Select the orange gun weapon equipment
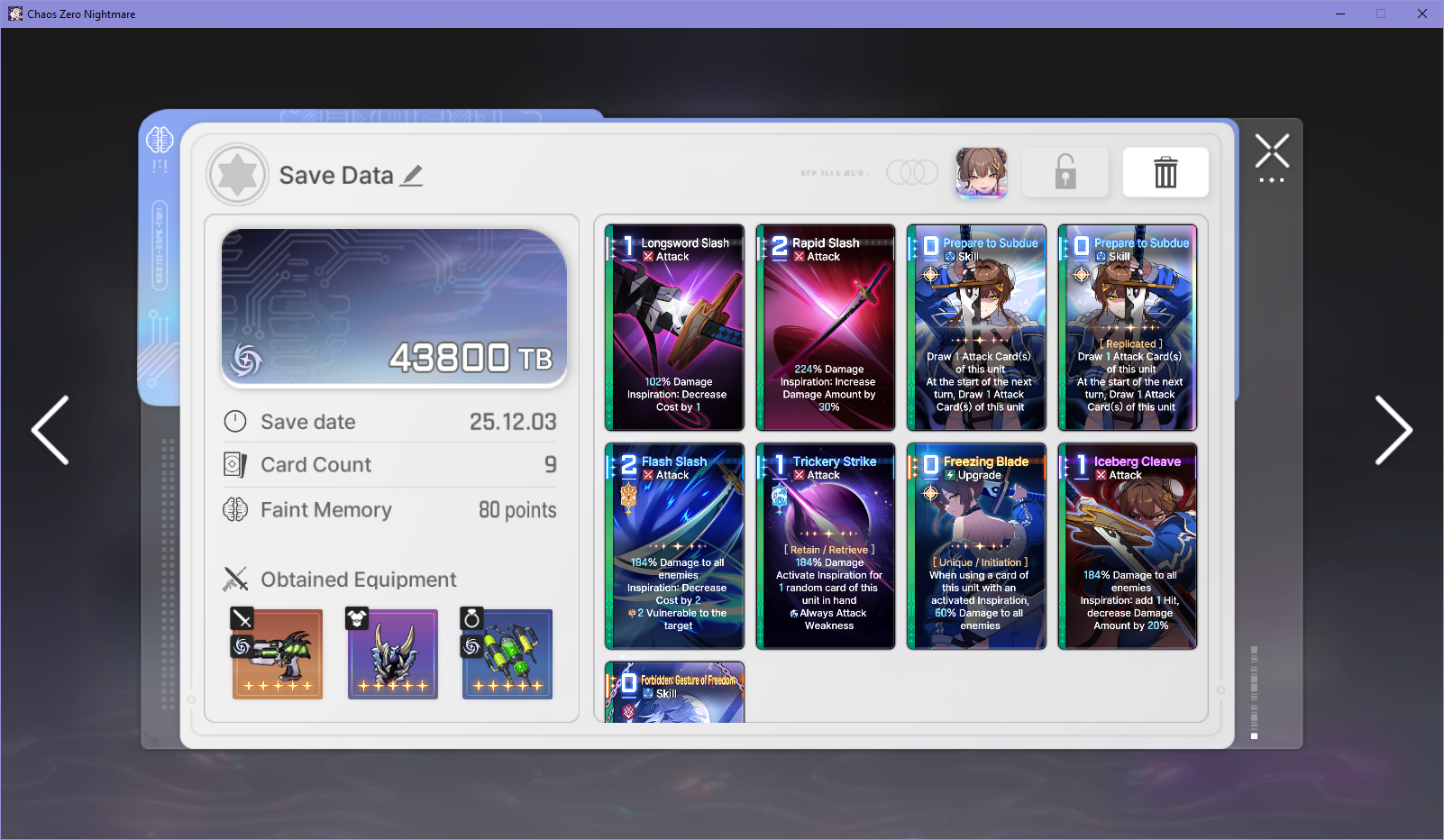Image resolution: width=1444 pixels, height=840 pixels. 278,653
